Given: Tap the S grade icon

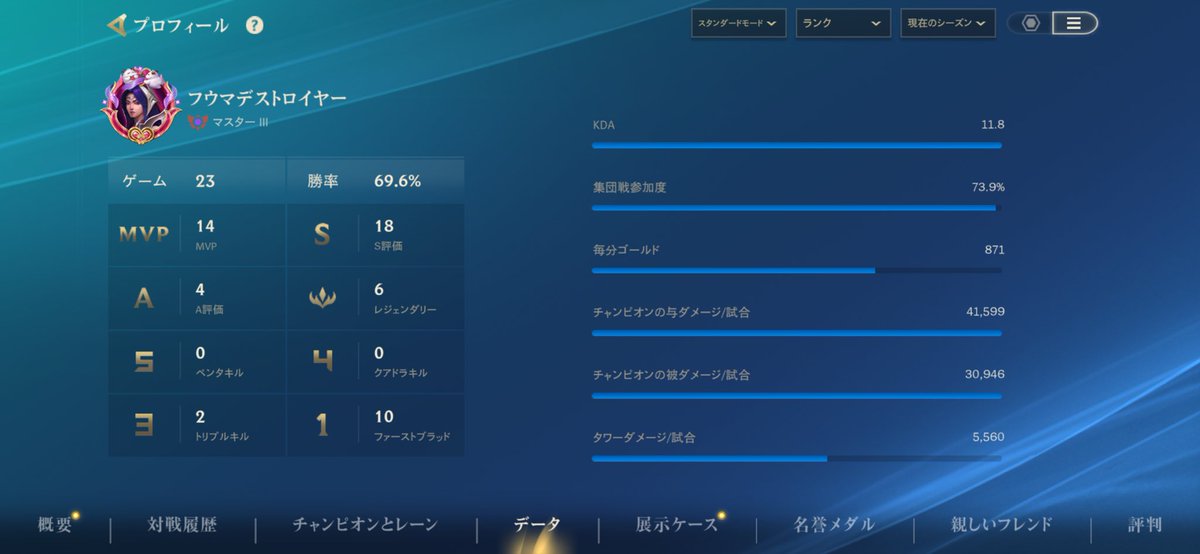Looking at the screenshot, I should (322, 235).
